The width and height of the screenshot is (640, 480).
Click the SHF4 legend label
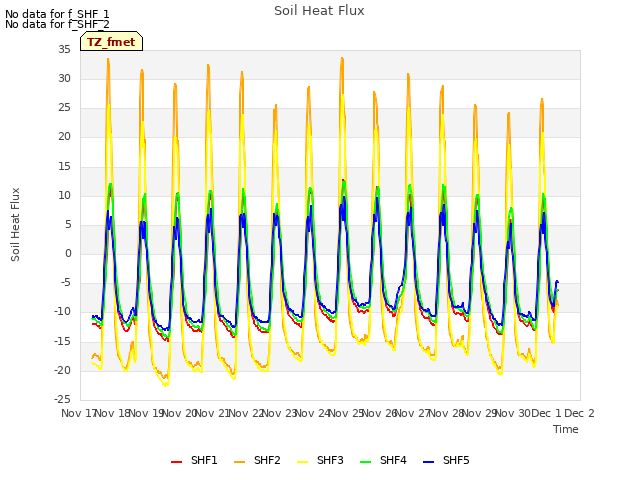(x=393, y=460)
